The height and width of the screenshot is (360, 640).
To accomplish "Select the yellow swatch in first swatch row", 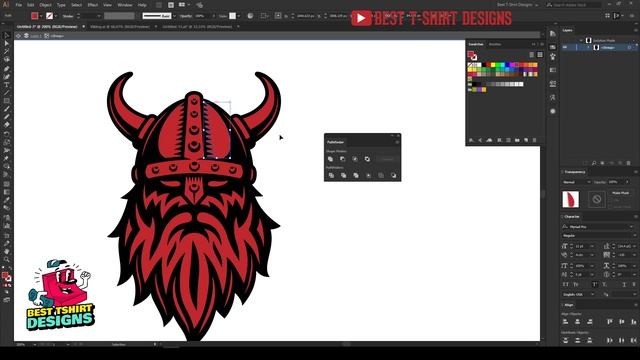I will [493, 64].
